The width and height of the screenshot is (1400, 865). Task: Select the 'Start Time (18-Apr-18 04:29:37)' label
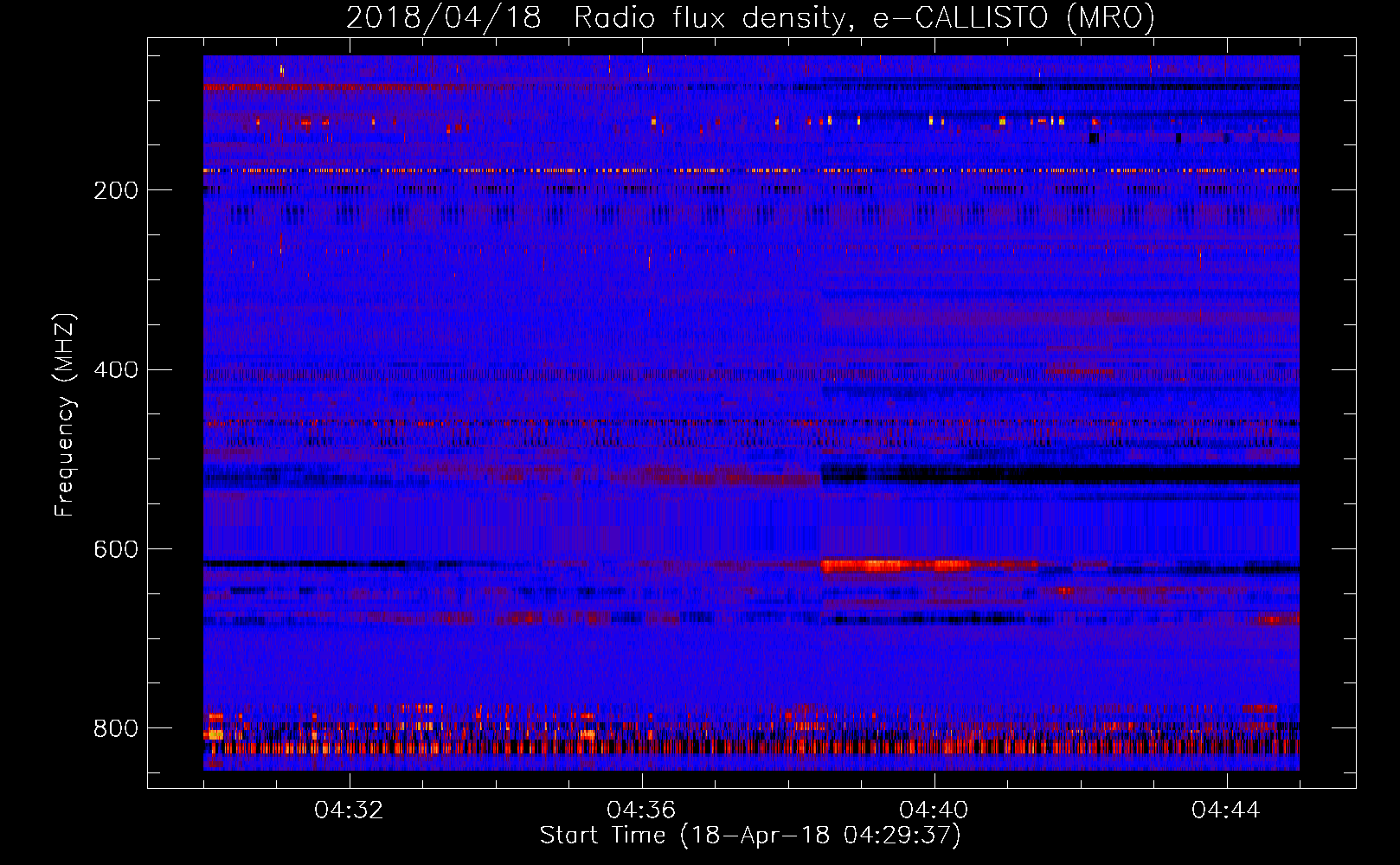pyautogui.click(x=750, y=836)
